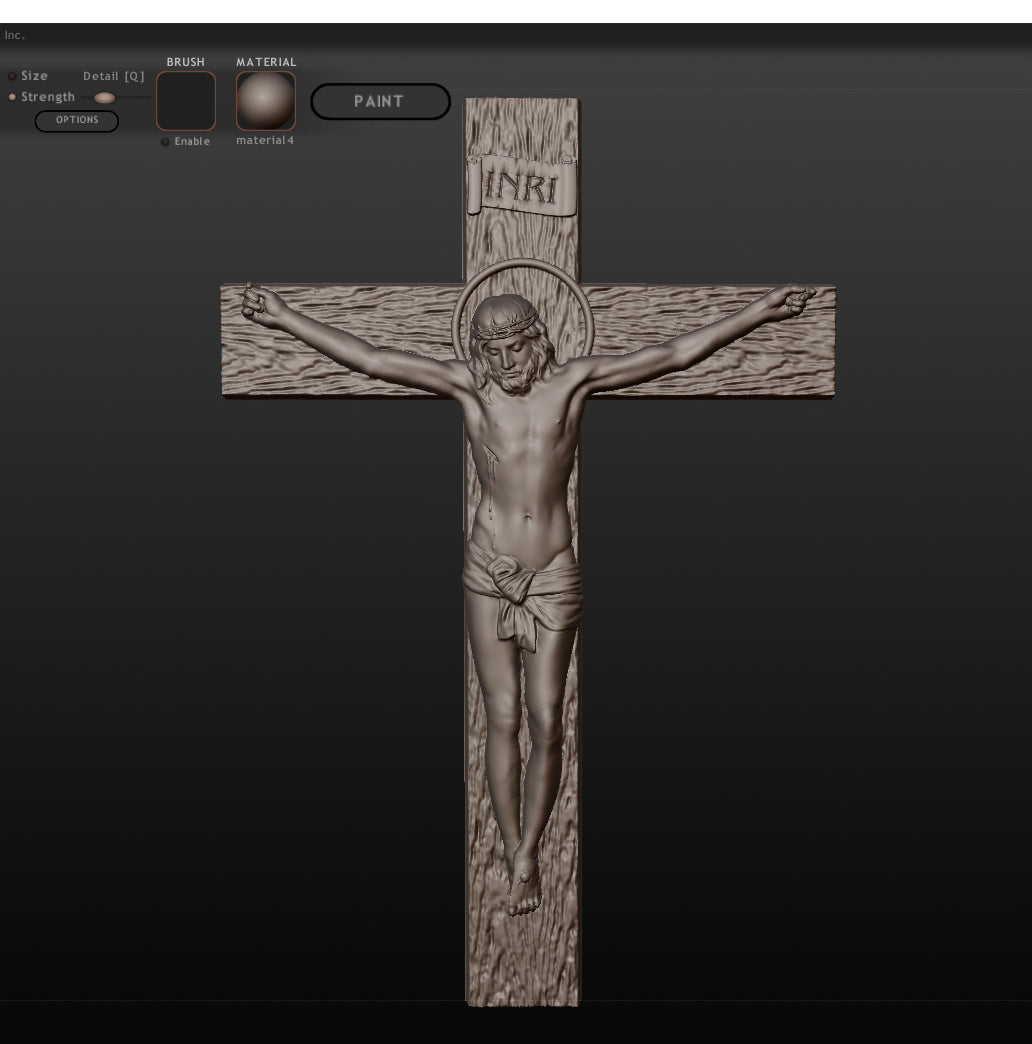Click the INRI plaque on the cross

point(521,185)
